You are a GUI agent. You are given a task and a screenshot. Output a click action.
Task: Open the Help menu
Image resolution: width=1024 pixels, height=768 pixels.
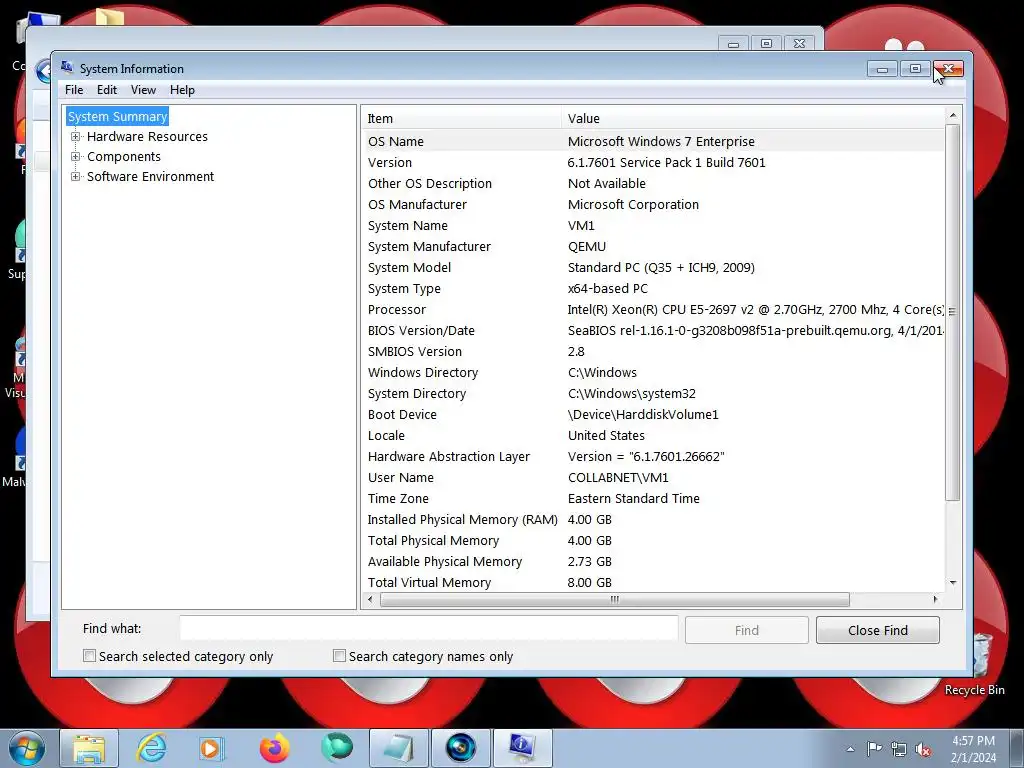(182, 90)
